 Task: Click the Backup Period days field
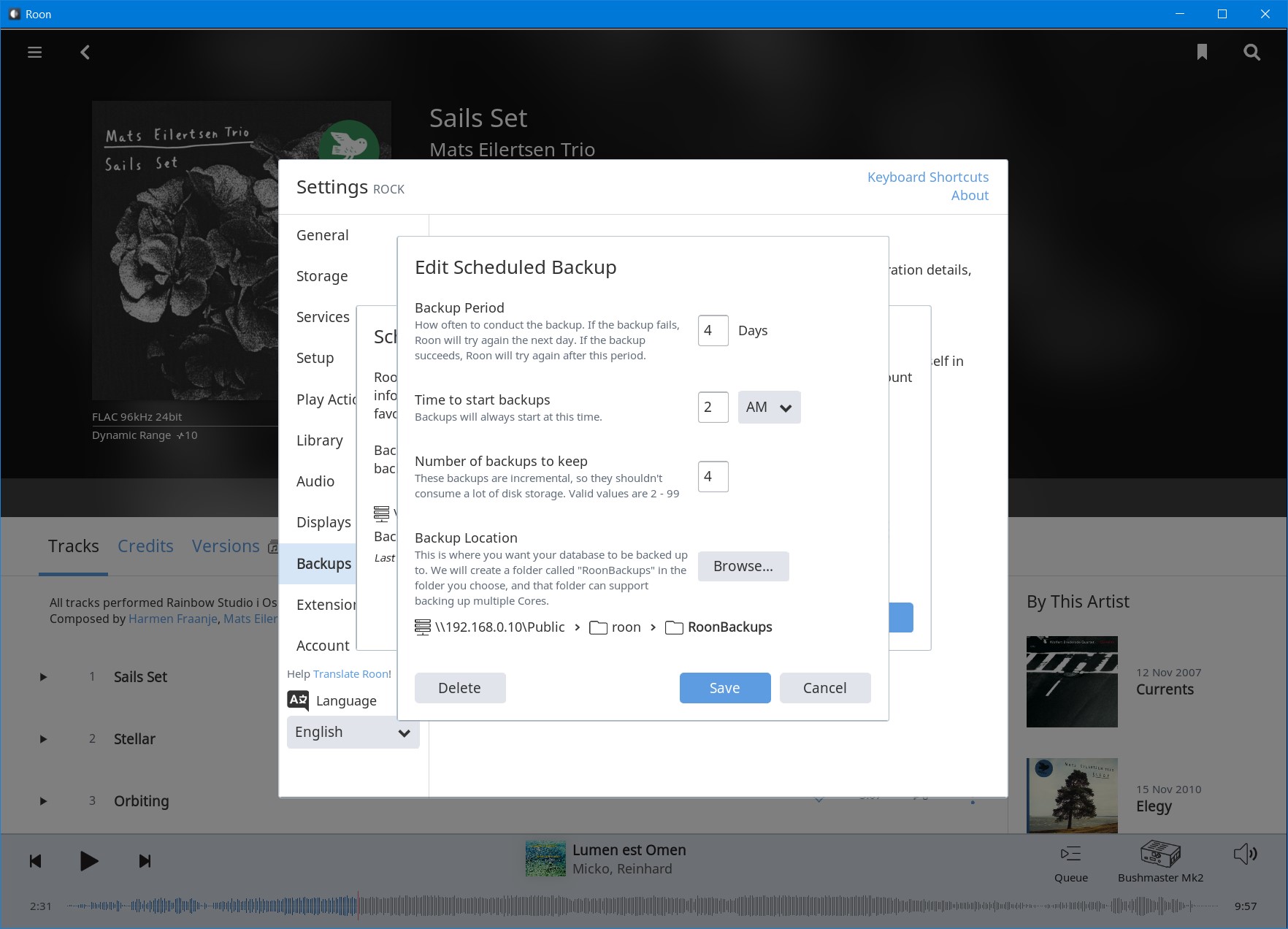coord(713,331)
